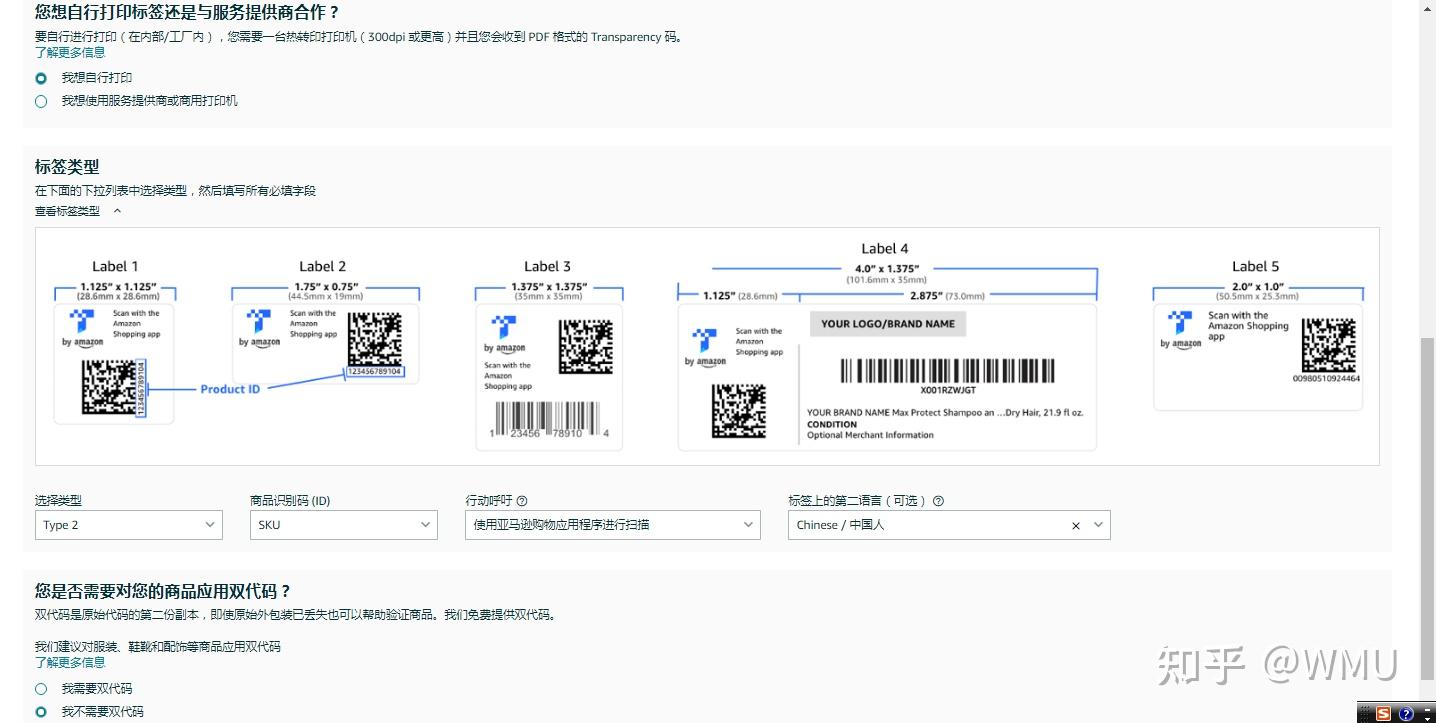Screen dimensions: 1436x723
Task: Open the 行动呼吁 scanning dropdown
Action: tap(612, 524)
